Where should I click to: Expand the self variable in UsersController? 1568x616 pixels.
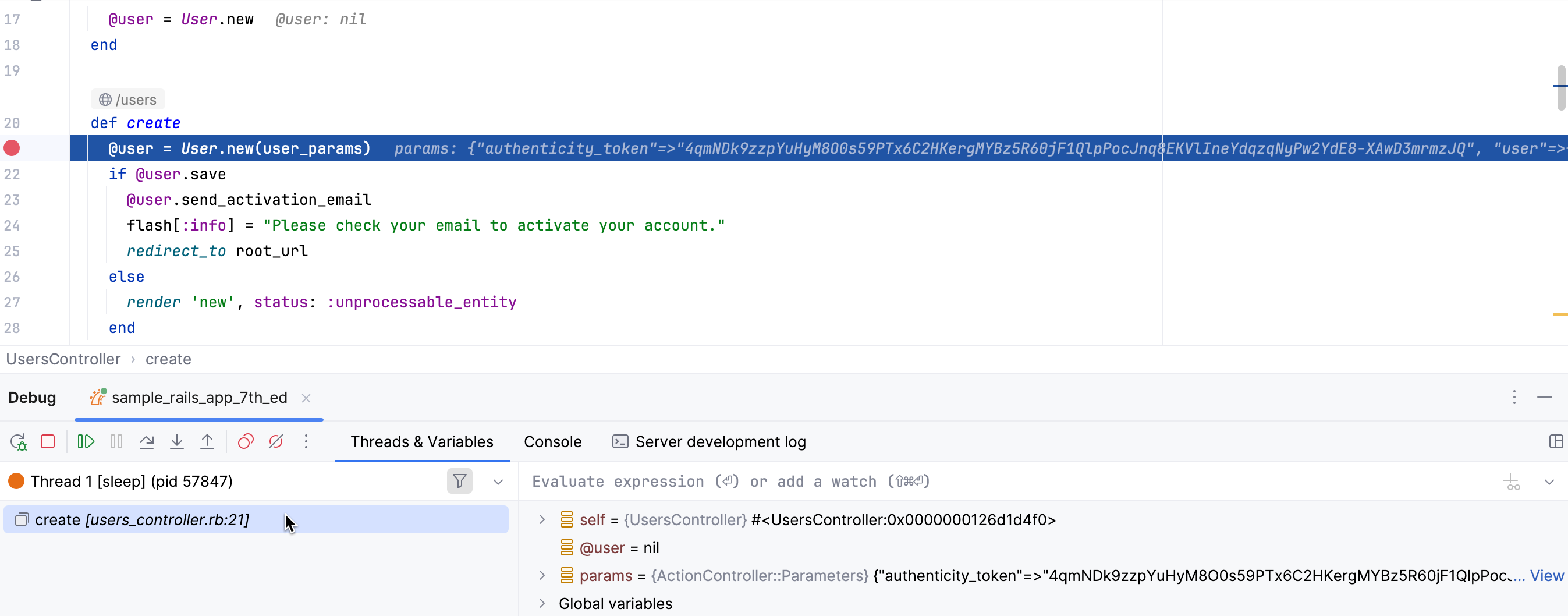pyautogui.click(x=542, y=519)
